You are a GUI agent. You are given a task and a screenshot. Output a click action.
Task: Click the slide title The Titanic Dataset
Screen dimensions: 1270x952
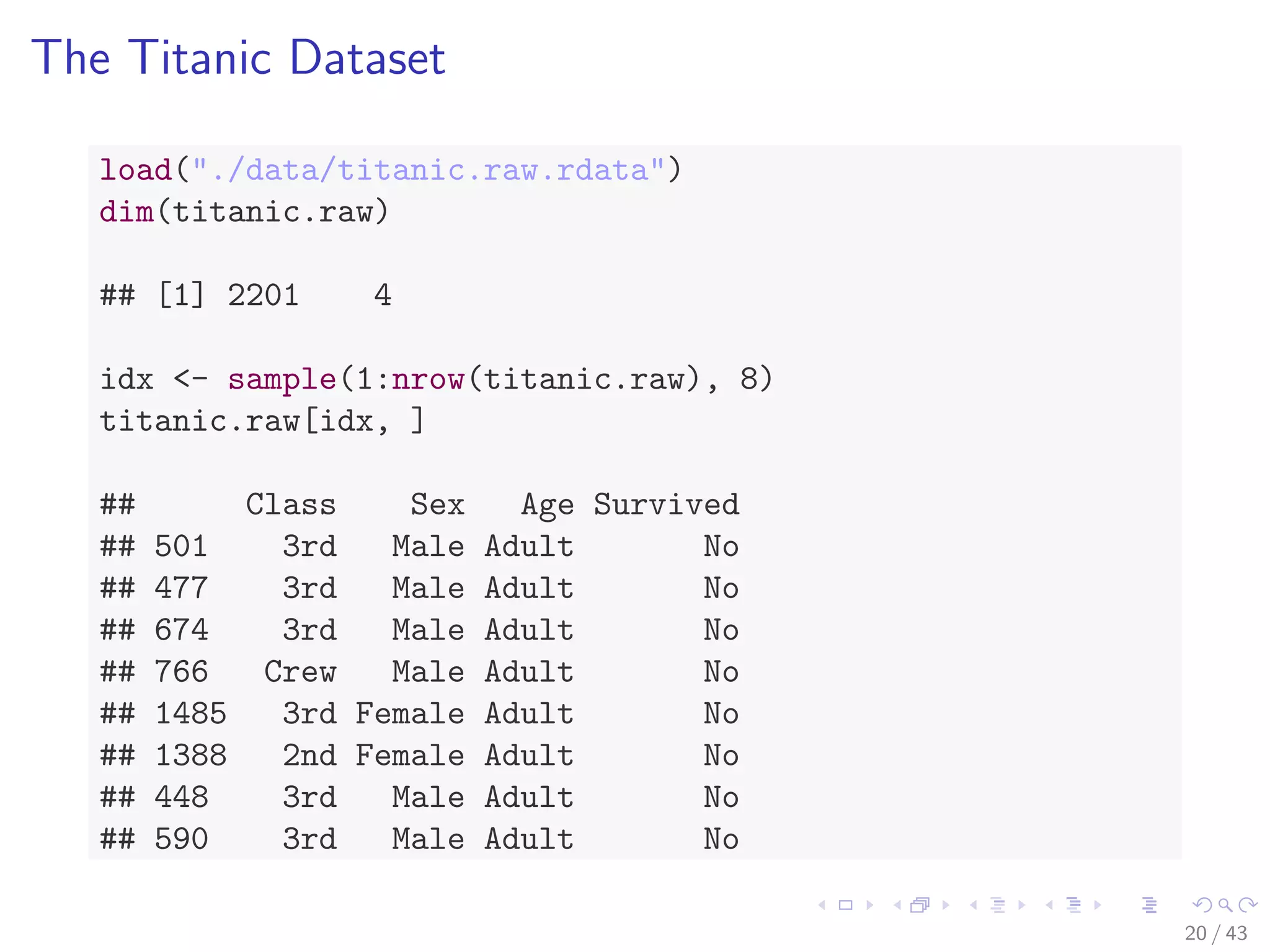tap(239, 57)
